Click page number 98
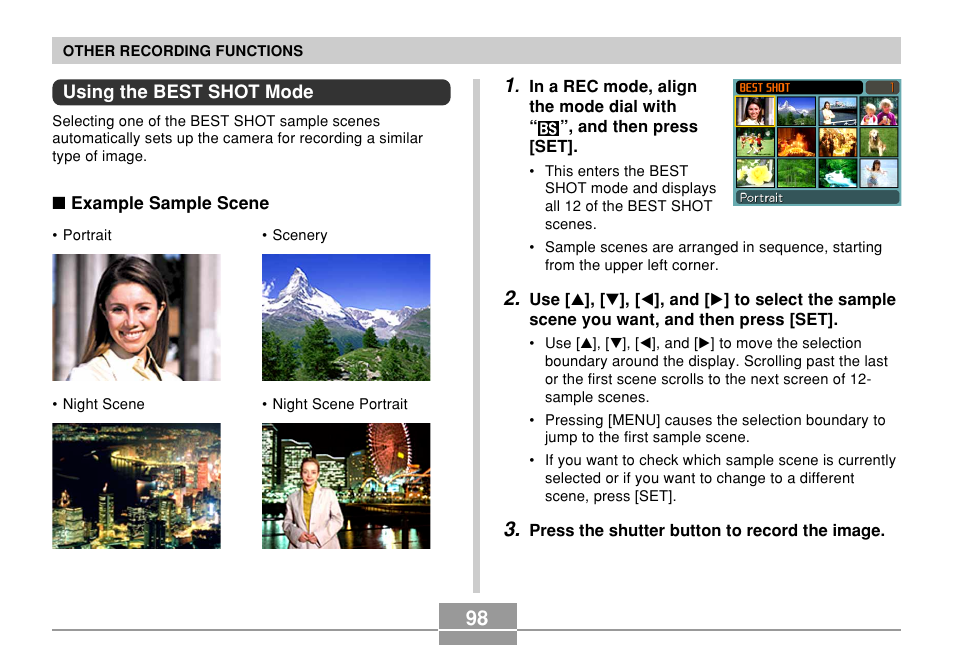Image resolution: width=954 pixels, height=646 pixels. pos(477,618)
